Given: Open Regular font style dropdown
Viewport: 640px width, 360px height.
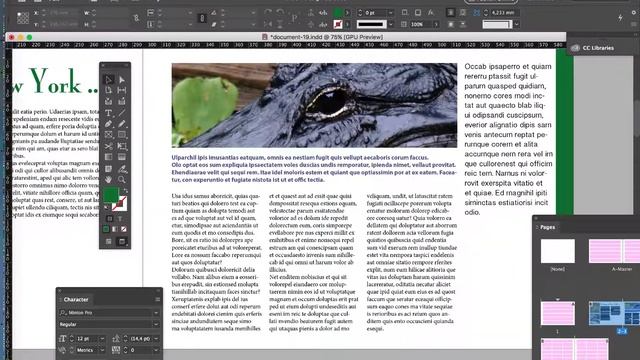Looking at the screenshot, I should pyautogui.click(x=156, y=324).
